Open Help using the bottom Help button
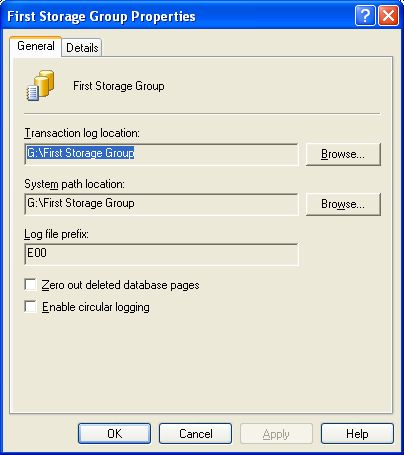The width and height of the screenshot is (404, 455). 357,433
